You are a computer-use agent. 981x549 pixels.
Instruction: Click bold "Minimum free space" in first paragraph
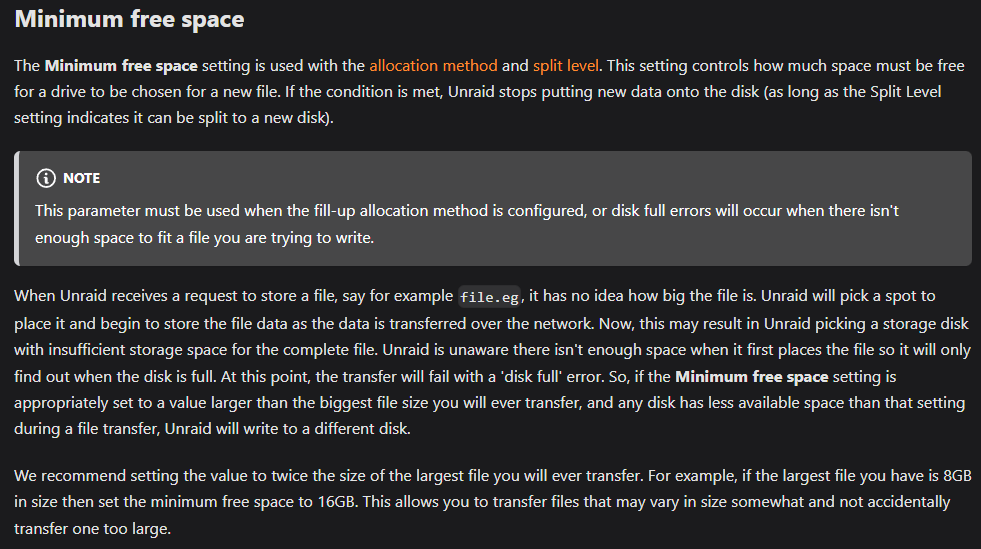coord(121,66)
